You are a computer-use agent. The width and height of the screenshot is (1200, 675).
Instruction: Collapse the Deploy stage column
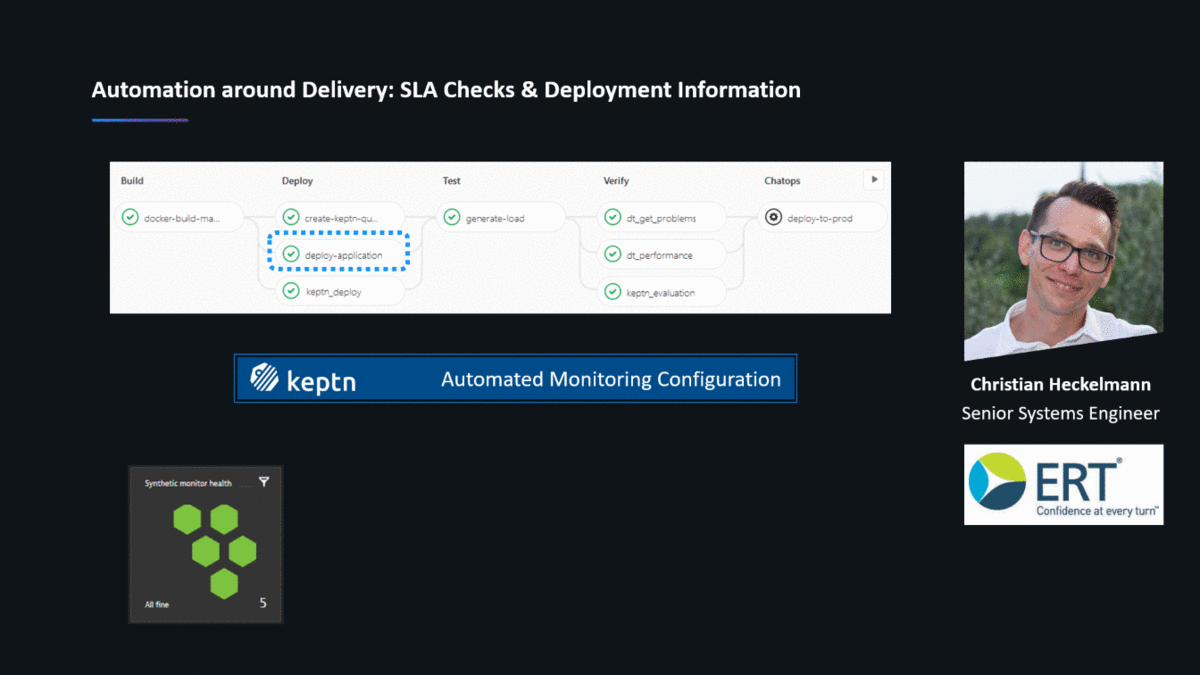click(298, 180)
